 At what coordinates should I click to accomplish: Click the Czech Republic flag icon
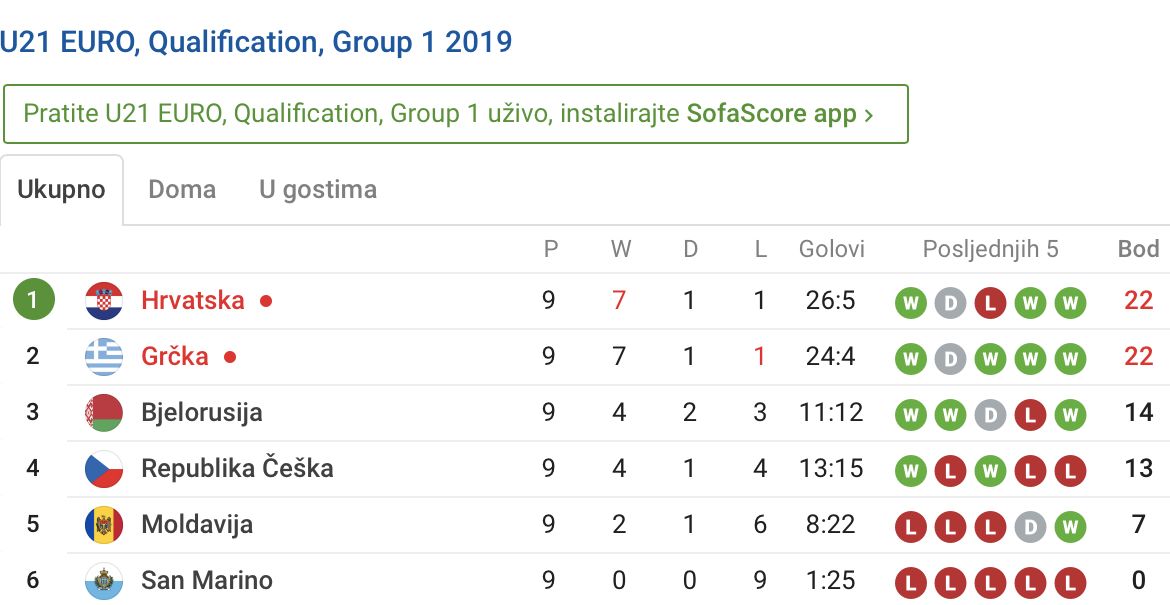click(103, 469)
